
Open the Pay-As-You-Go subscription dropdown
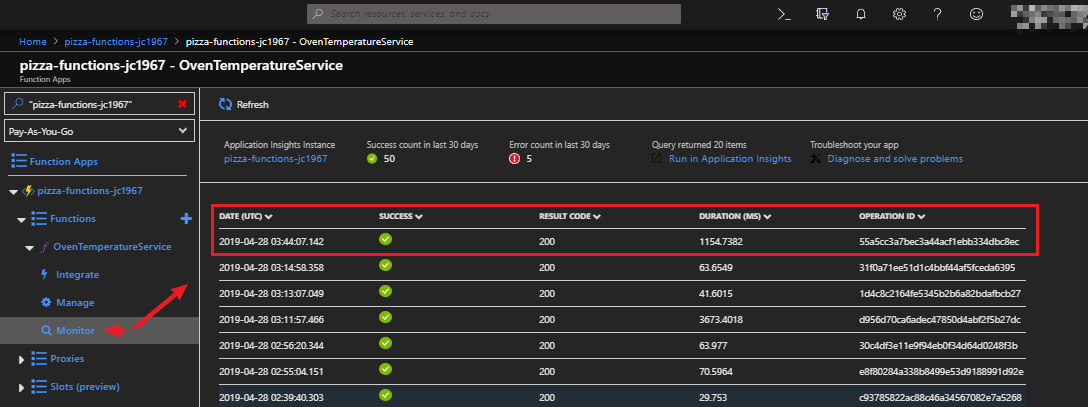99,130
